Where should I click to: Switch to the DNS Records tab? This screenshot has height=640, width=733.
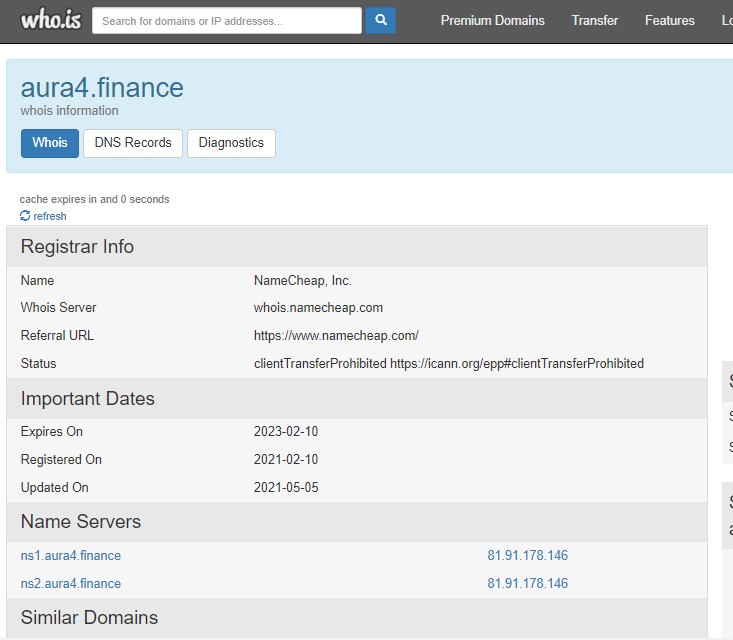tap(133, 143)
